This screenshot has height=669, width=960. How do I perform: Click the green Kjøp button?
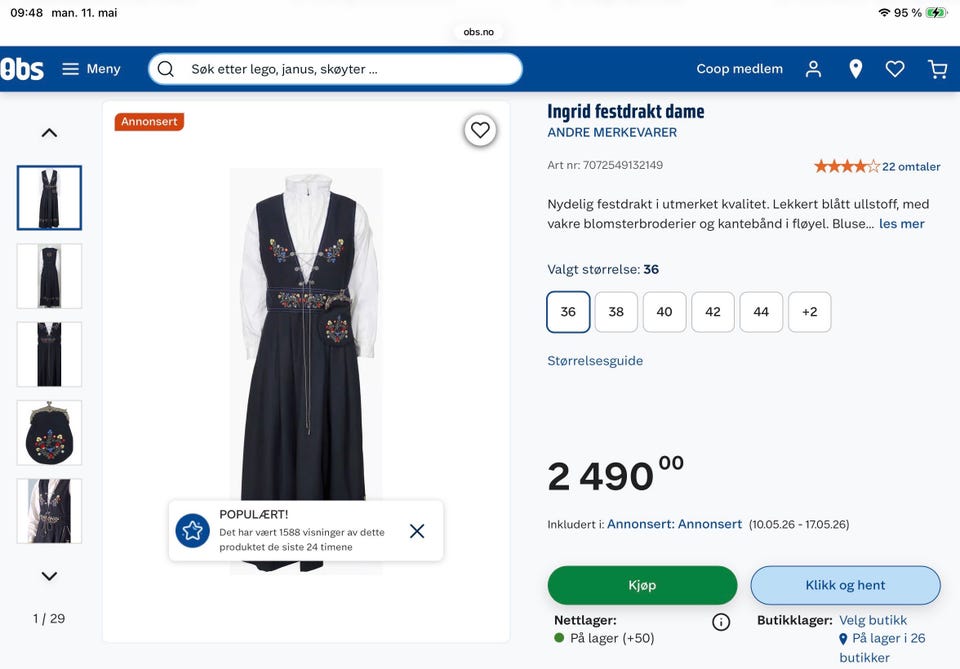tap(642, 585)
